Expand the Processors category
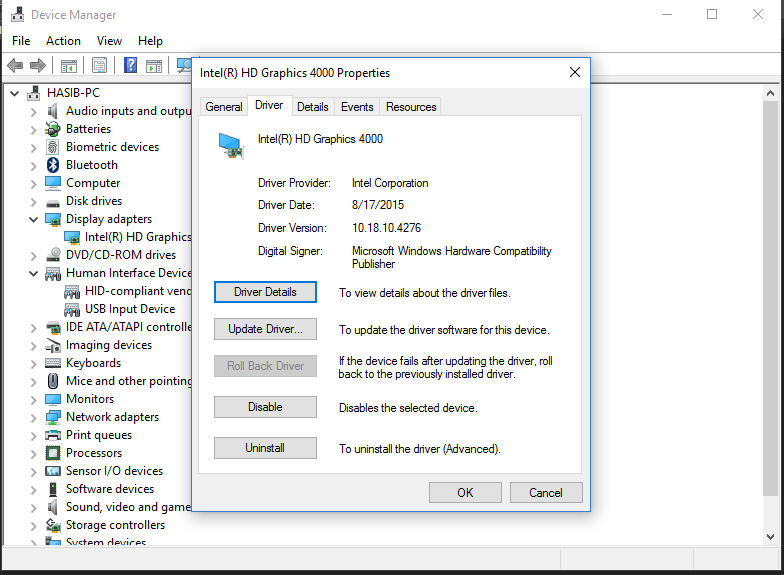This screenshot has height=575, width=784. [34, 454]
